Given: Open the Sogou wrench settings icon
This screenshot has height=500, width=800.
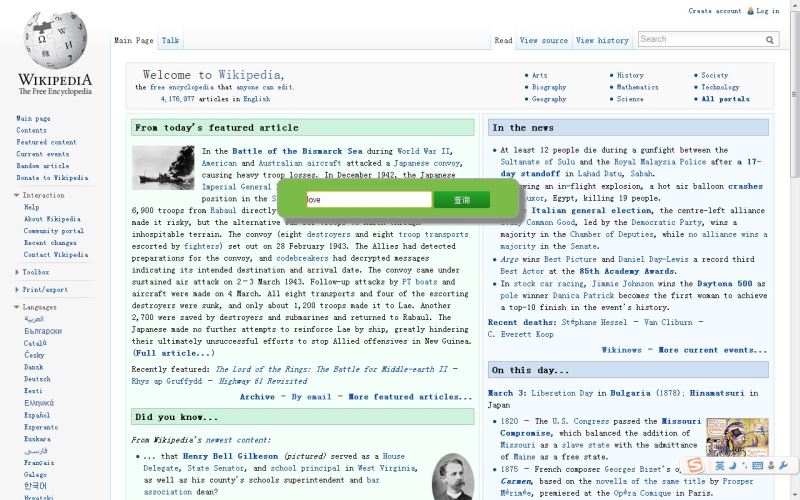Looking at the screenshot, I should coord(783,465).
